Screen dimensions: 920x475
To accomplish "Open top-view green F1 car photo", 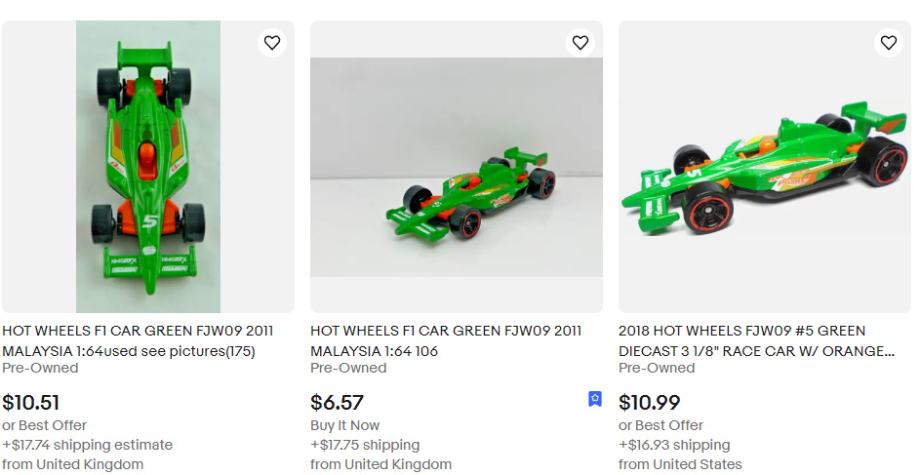I will pos(148,167).
